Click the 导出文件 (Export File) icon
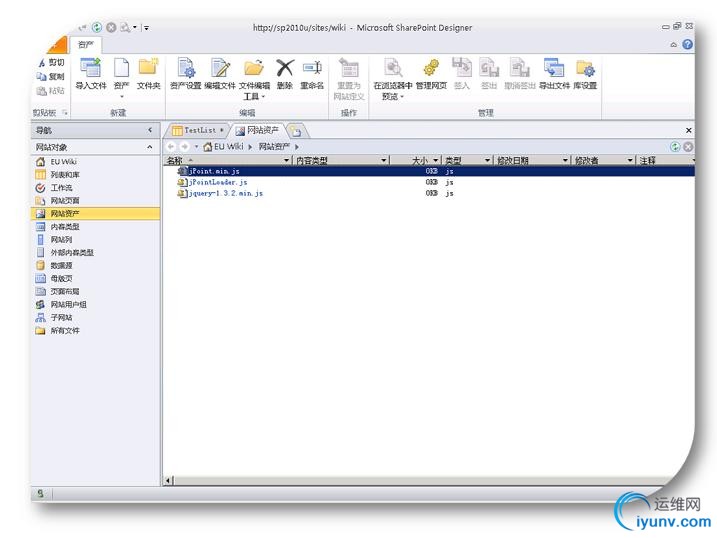 (554, 73)
